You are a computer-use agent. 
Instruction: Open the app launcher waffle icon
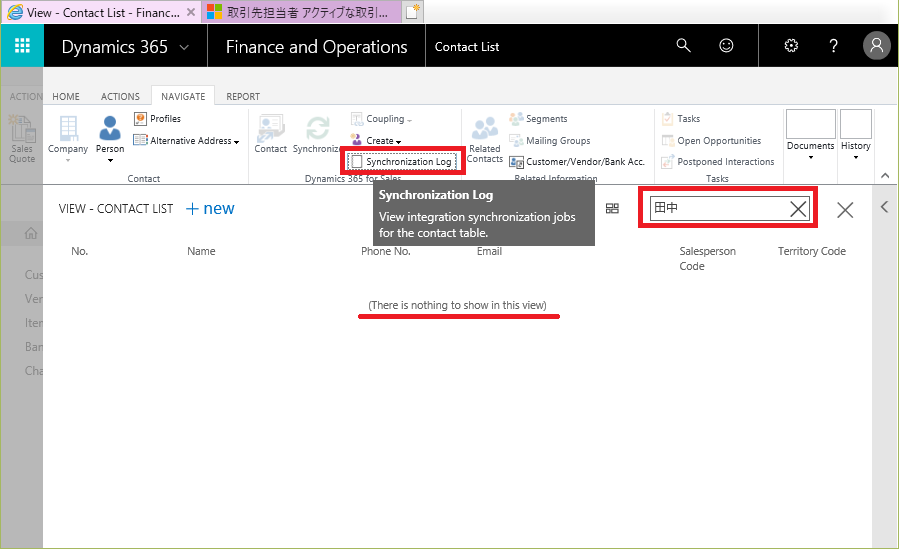point(22,45)
